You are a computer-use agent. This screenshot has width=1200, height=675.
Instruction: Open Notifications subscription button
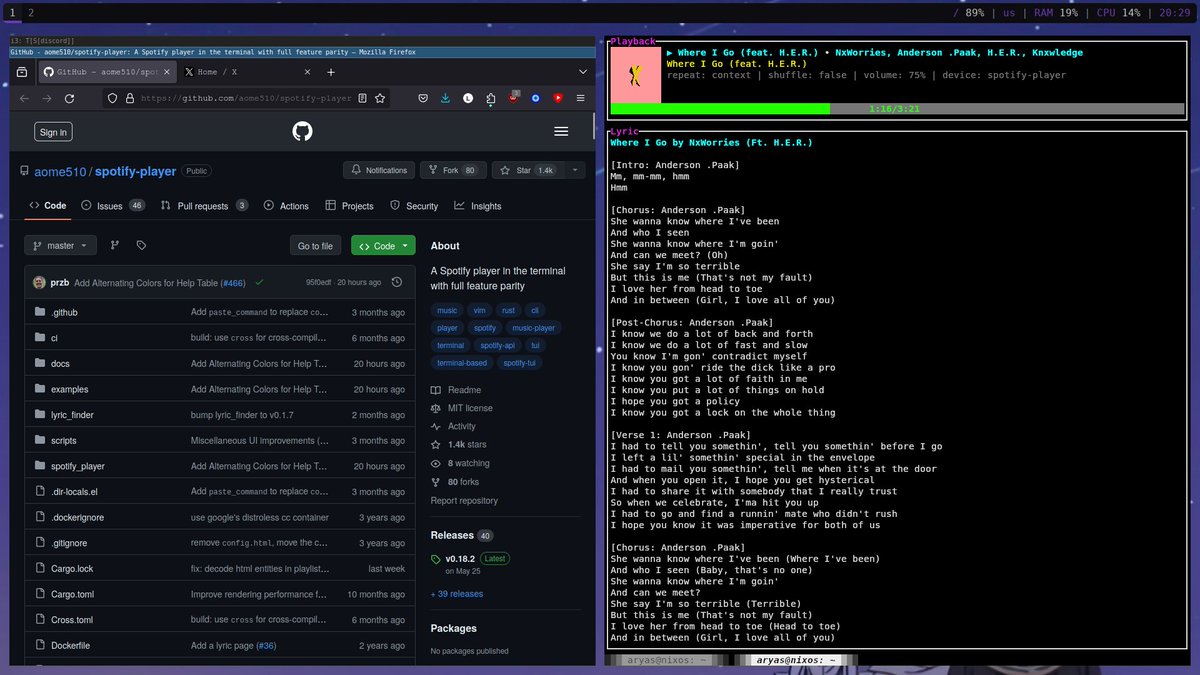pos(379,170)
